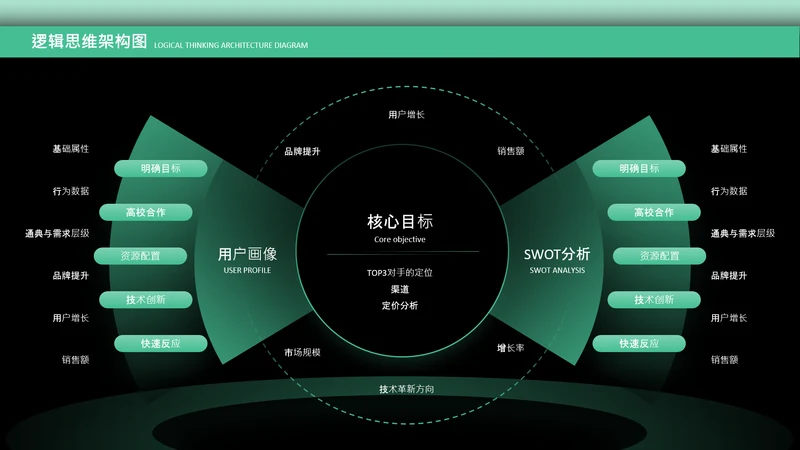Select the LOGICAL THINKING ARCHITECTURE DIAGRAM subtitle
This screenshot has height=450, width=800.
click(x=231, y=45)
